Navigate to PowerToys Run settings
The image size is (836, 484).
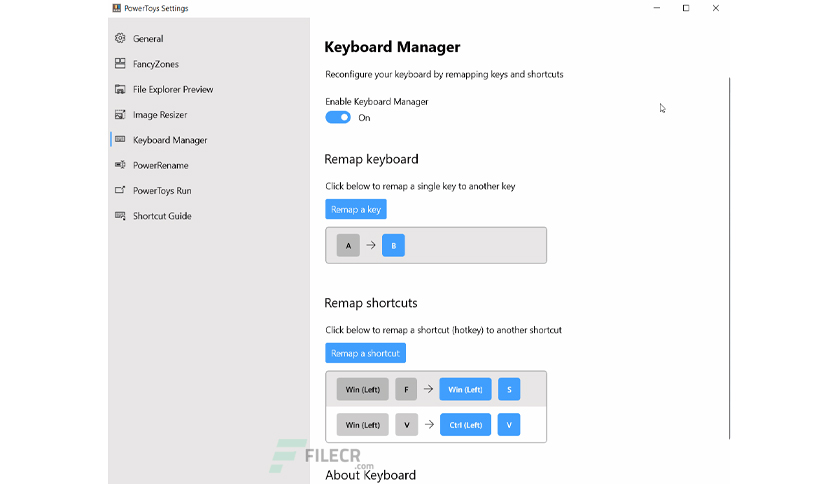209,190
